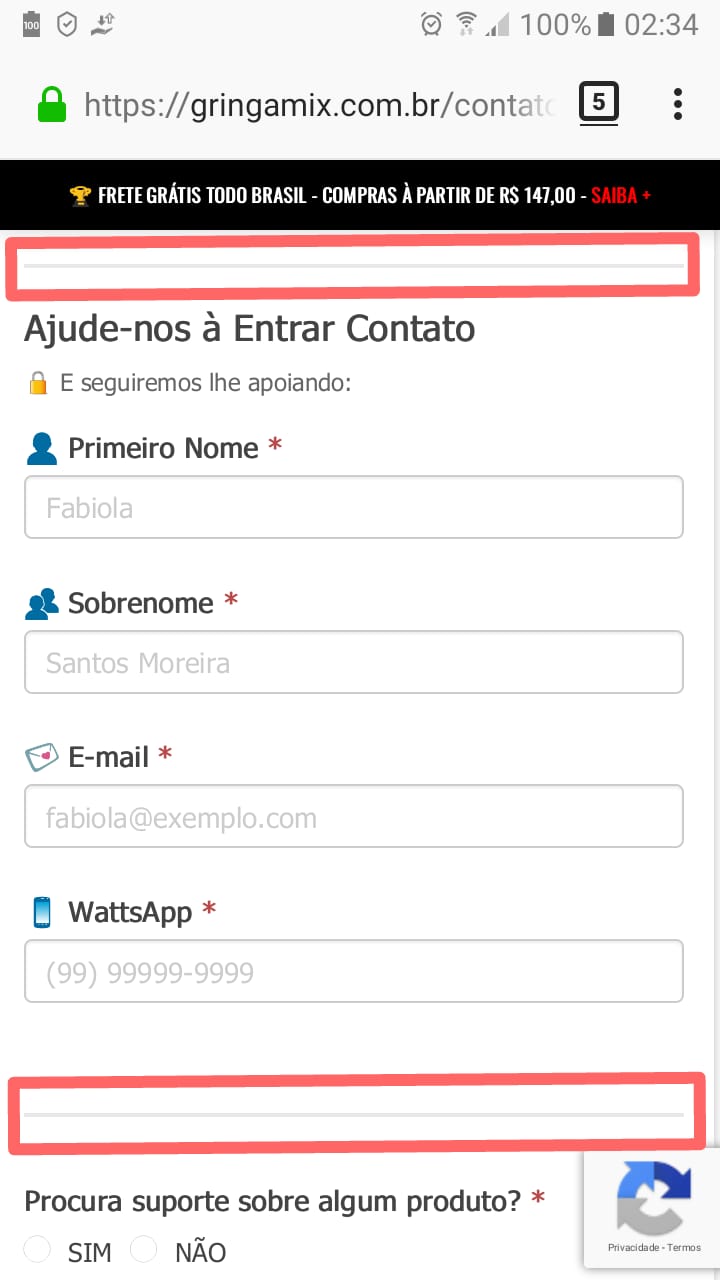Tap the envelope icon beside E-mail
The width and height of the screenshot is (720, 1280).
click(42, 757)
